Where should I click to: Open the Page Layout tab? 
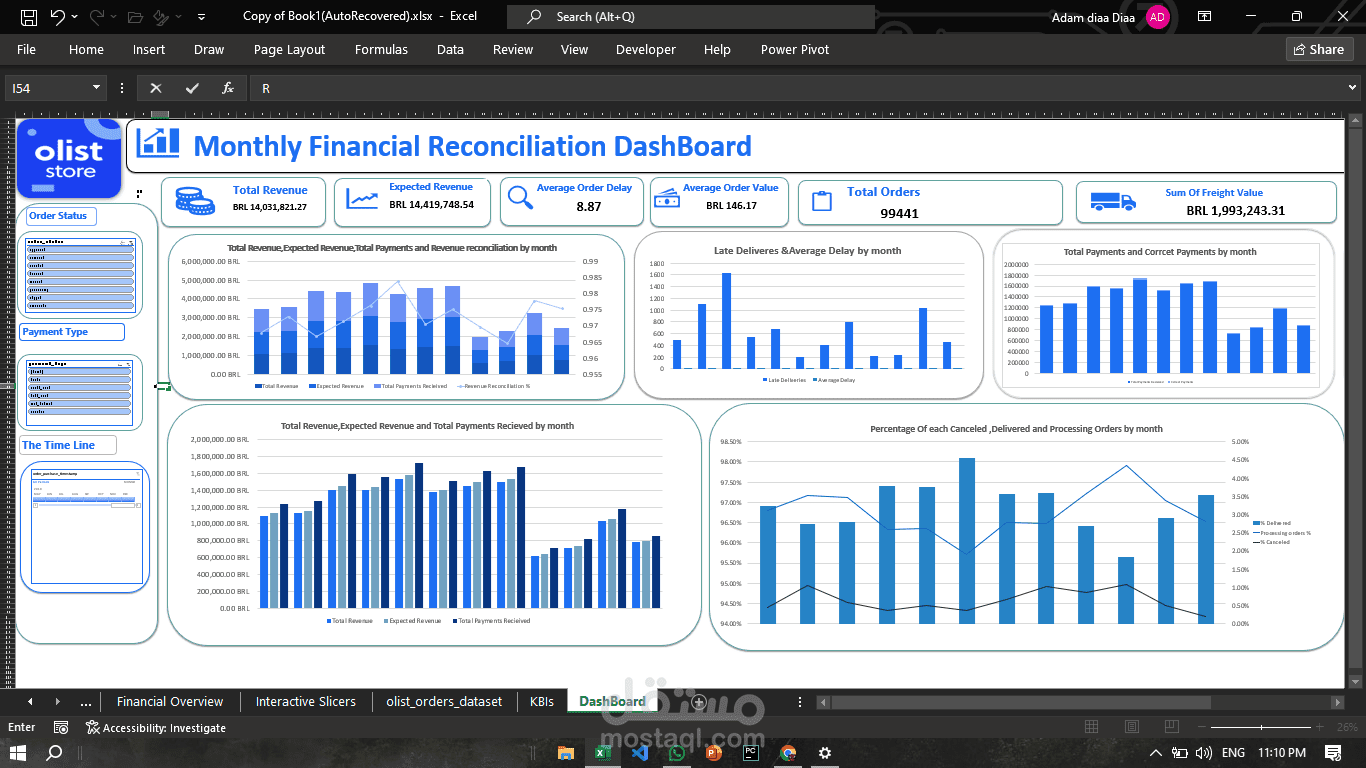[x=289, y=49]
